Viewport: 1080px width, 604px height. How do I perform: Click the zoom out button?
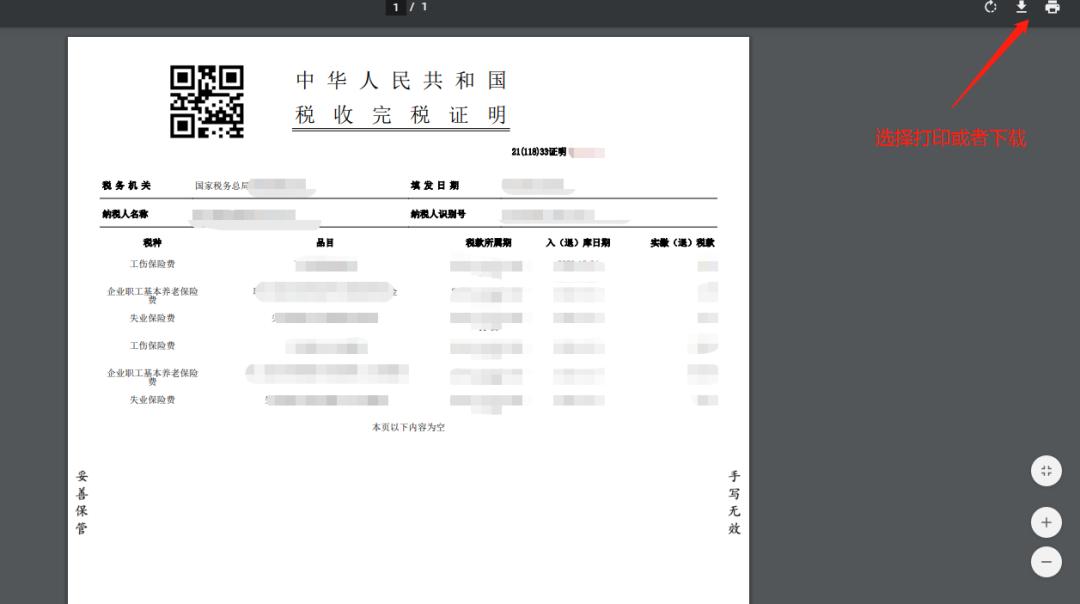pyautogui.click(x=1045, y=561)
